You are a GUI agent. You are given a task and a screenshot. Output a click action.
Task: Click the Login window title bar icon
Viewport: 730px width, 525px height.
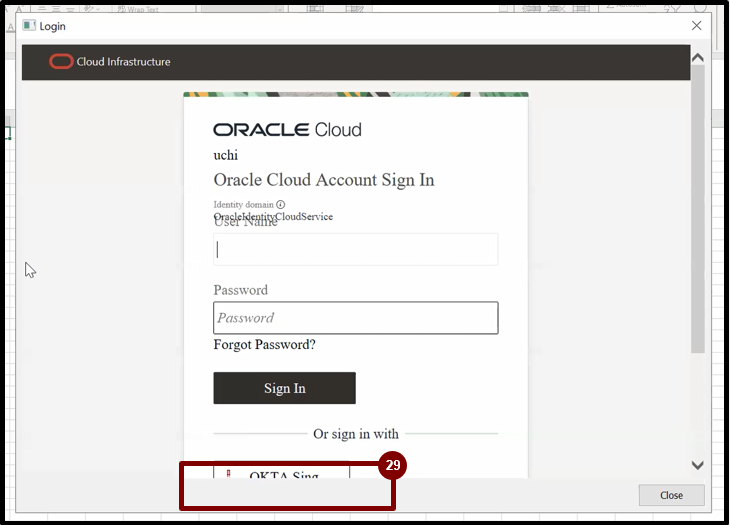tap(29, 25)
